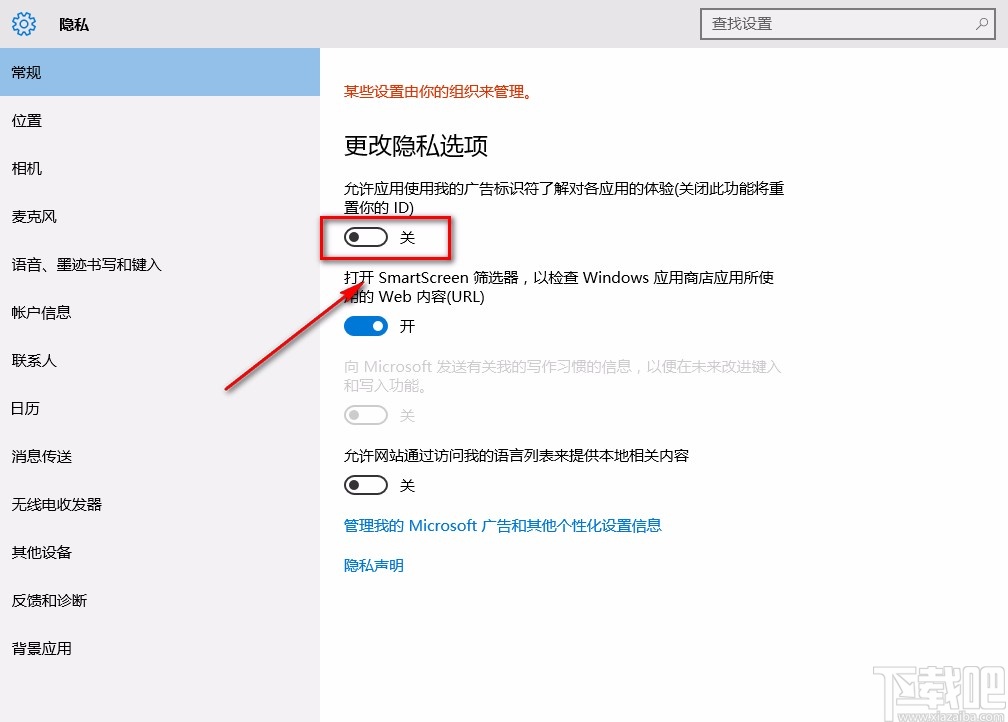Viewport: 1008px width, 722px height.
Task: Turn off the SmartScreen 筛选器 toggle
Action: click(365, 325)
